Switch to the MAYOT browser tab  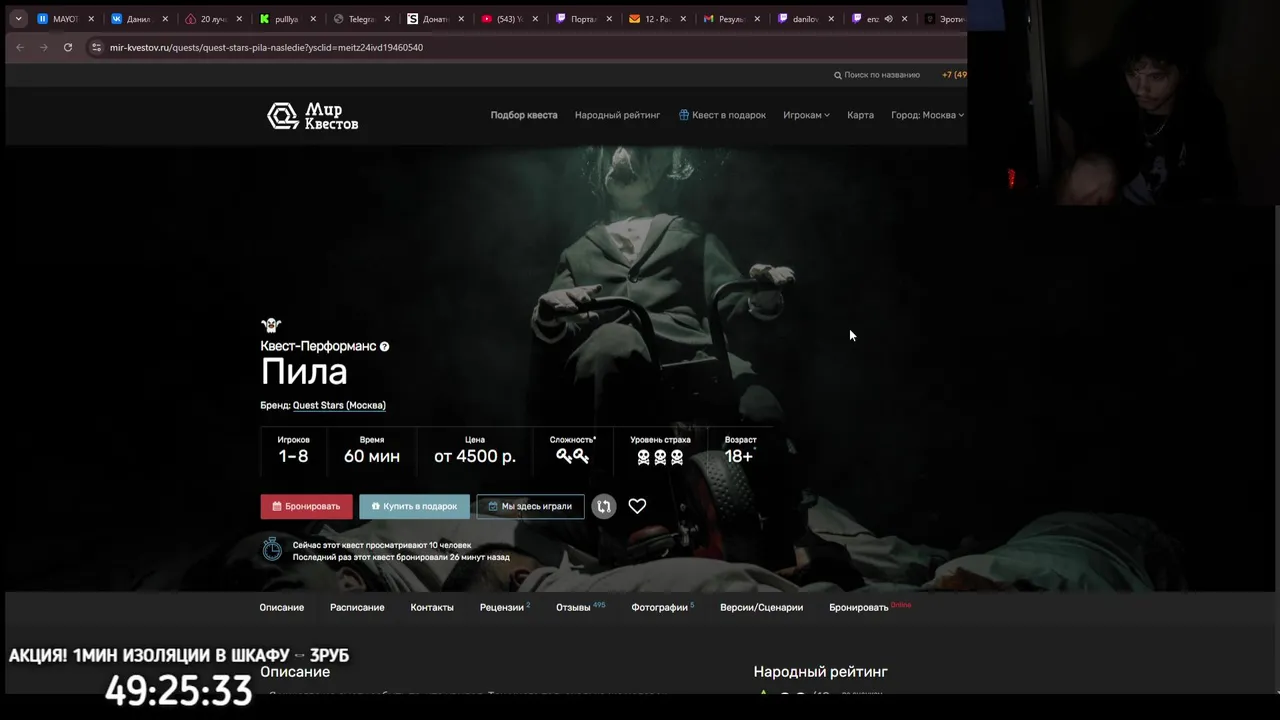click(x=65, y=19)
